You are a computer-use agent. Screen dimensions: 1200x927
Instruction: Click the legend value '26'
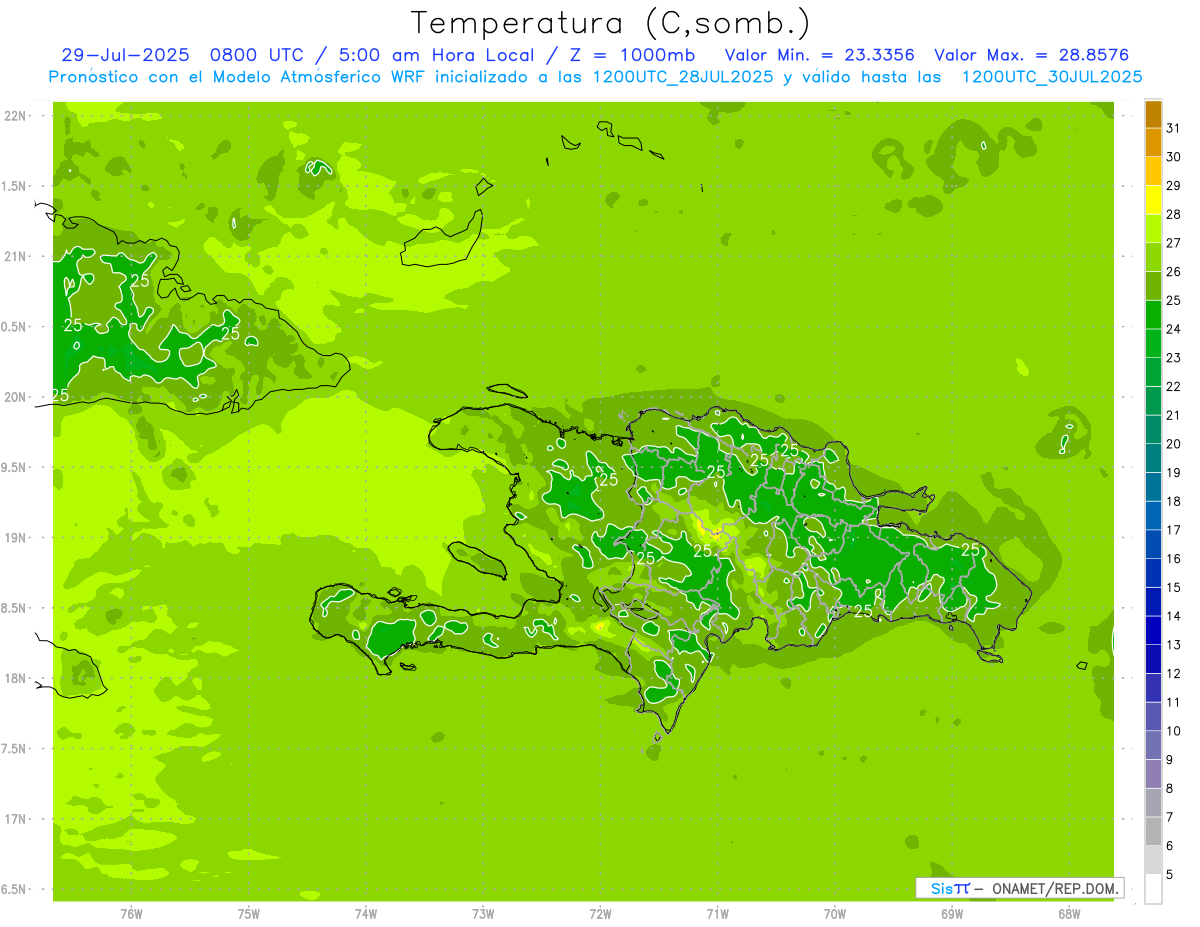point(1173,272)
